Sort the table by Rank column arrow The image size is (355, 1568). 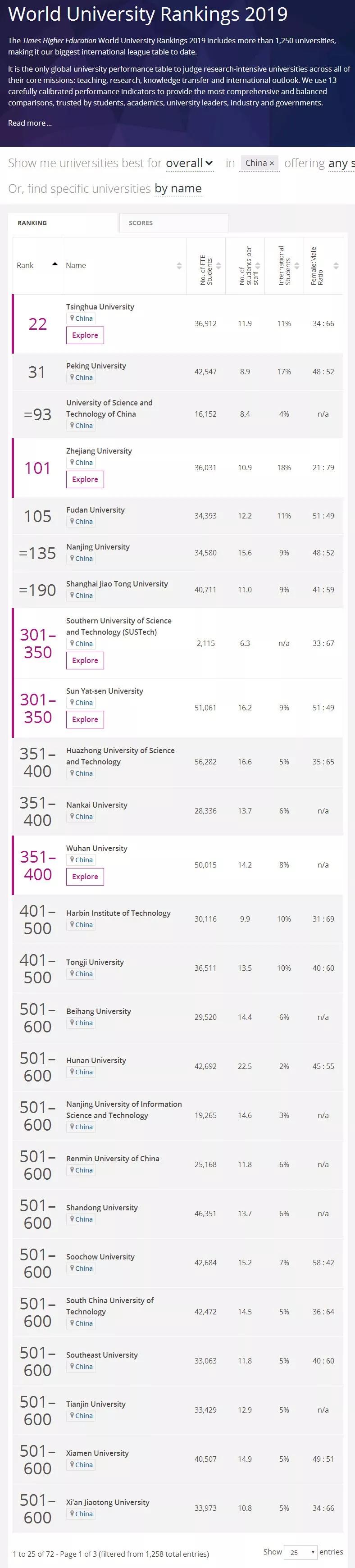pos(55,264)
